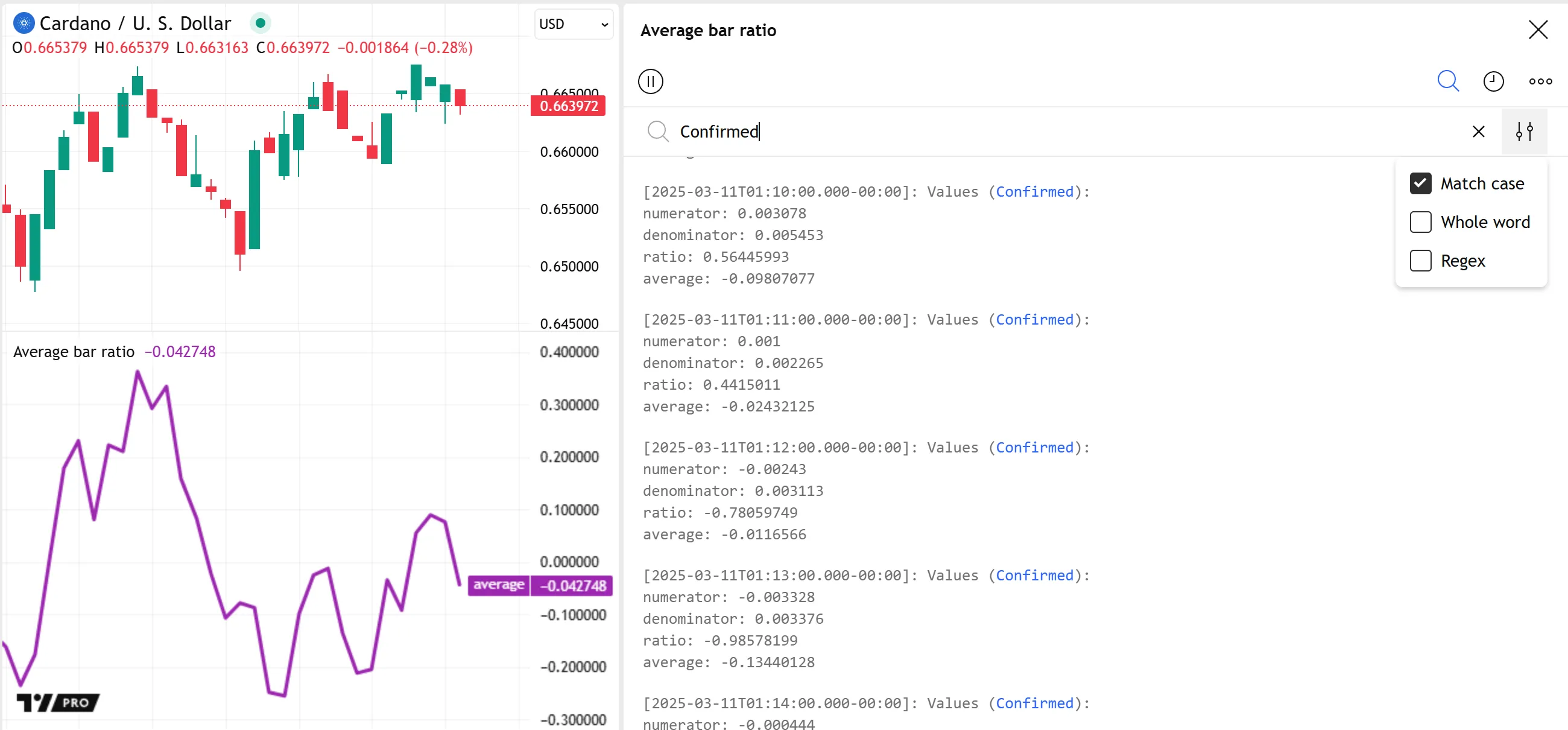Click Confirmed in the 01:10:00 log entry

[x=1034, y=192]
